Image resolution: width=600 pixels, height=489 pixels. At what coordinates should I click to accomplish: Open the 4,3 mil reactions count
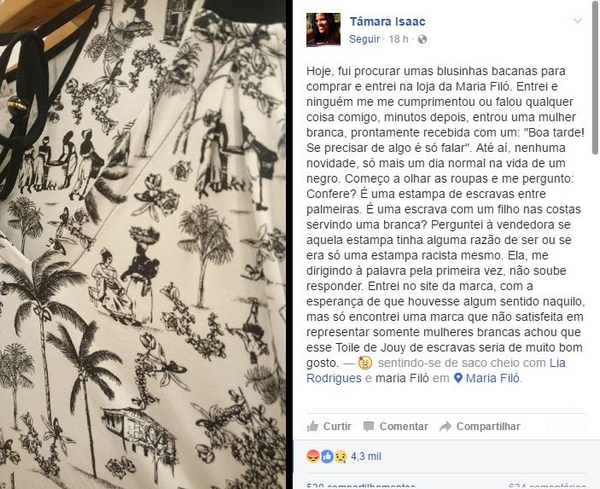pyautogui.click(x=366, y=456)
